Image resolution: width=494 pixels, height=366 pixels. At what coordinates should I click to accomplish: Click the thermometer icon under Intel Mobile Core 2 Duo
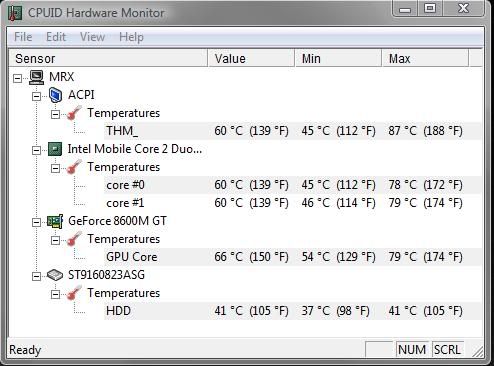tap(74, 167)
